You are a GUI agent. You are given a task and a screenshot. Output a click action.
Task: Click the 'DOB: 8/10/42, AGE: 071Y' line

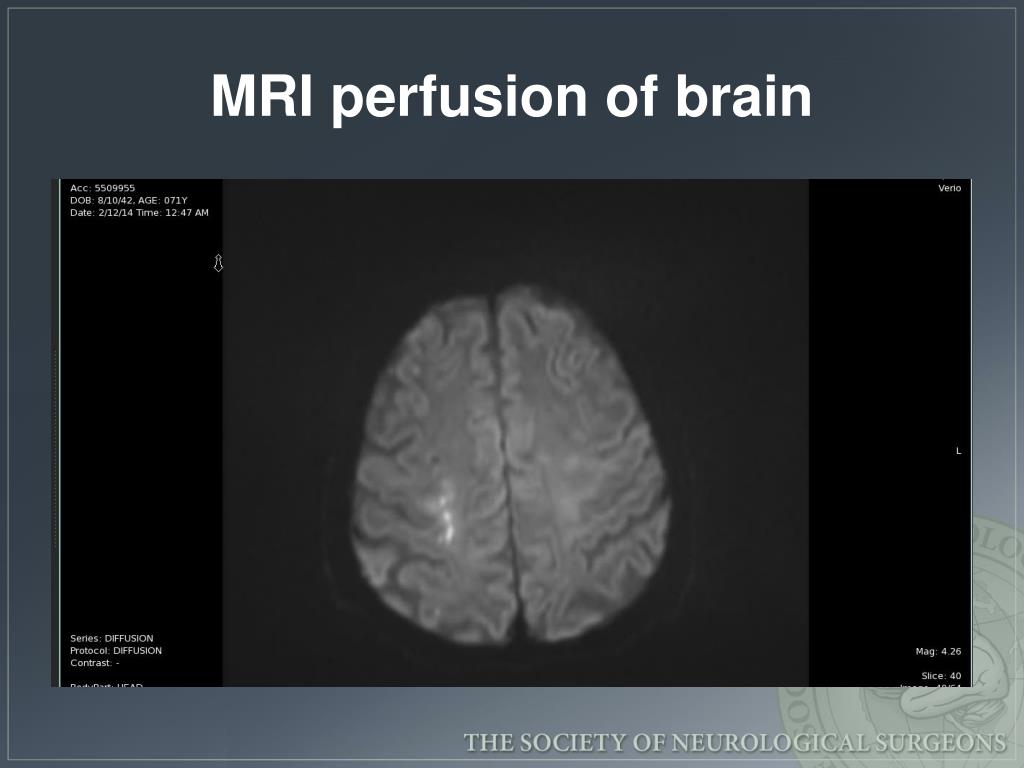click(129, 200)
